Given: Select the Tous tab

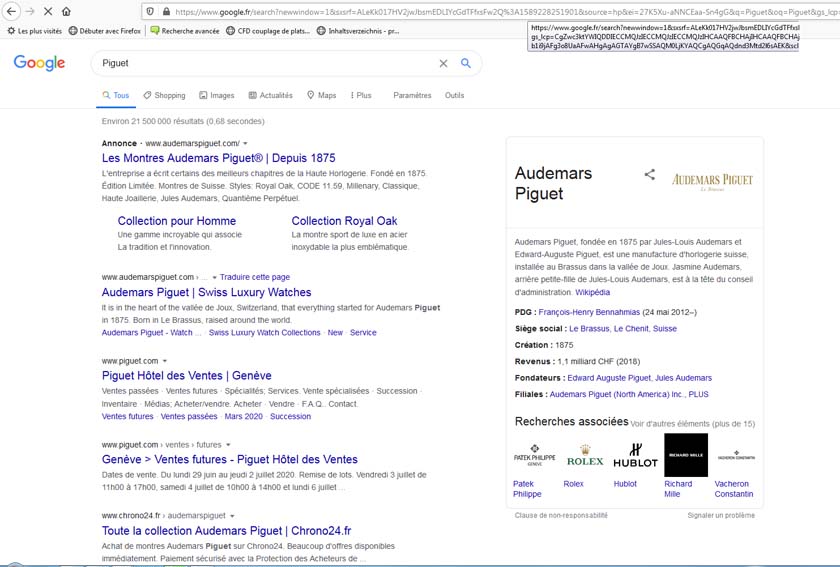Looking at the screenshot, I should [116, 95].
